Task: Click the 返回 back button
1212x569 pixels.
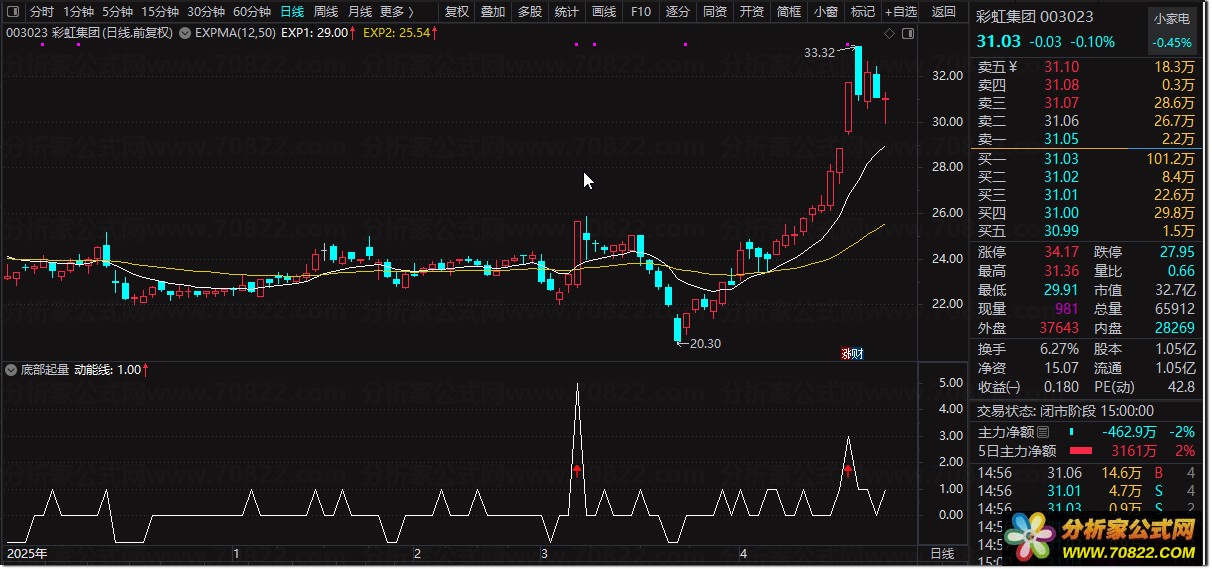Action: [943, 12]
